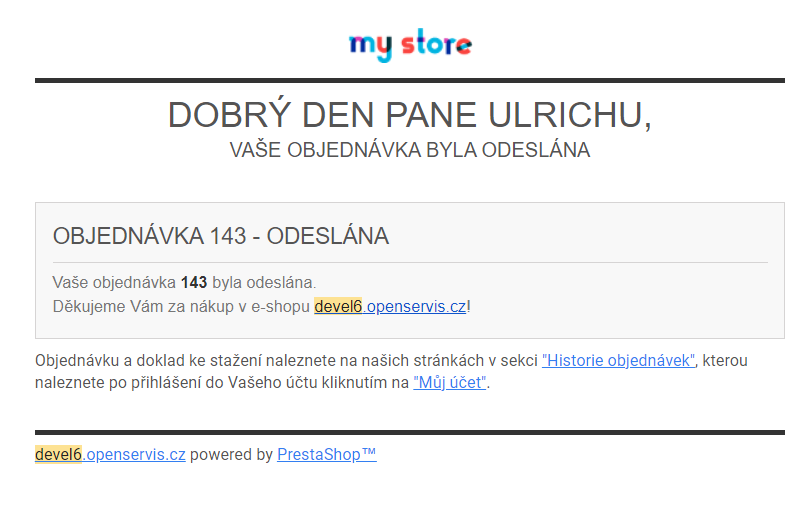Click the dark divider above the footer
This screenshot has height=512, width=810.
pos(409,432)
